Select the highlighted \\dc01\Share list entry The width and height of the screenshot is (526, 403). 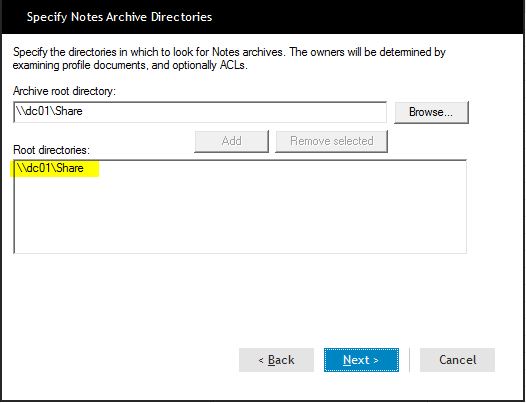coord(50,168)
